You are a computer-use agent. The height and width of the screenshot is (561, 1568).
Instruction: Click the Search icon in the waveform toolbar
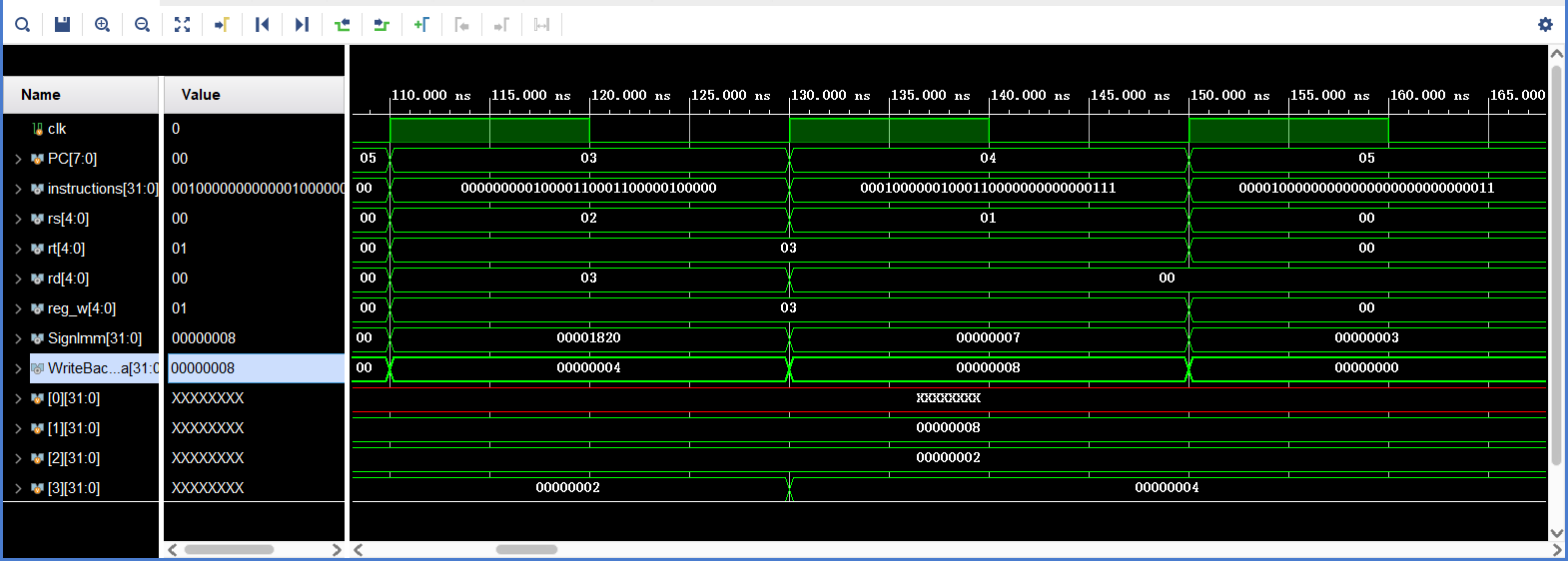tap(22, 24)
